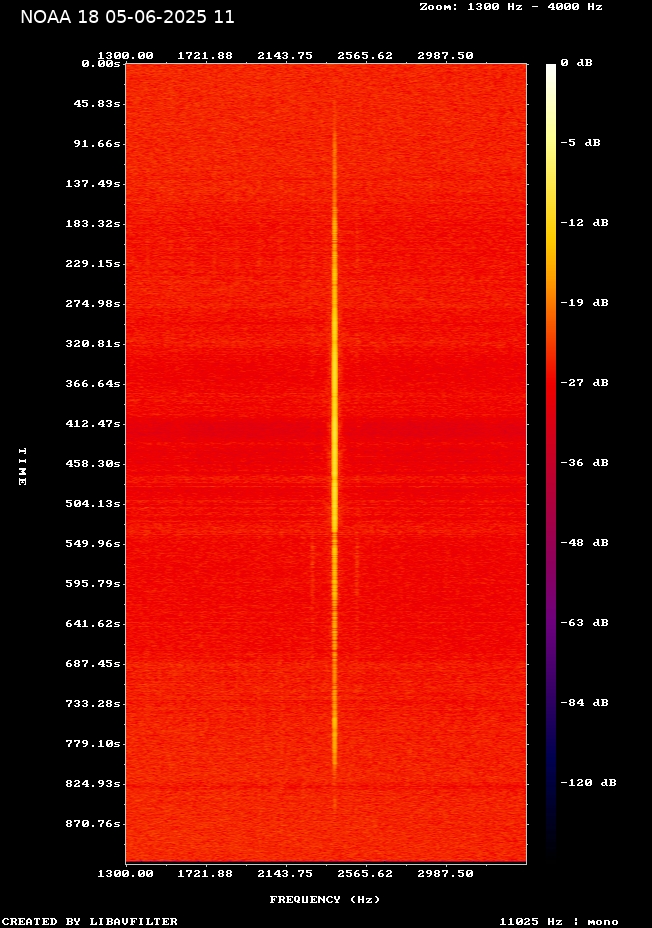Click the 'CREATED BY LIBAVFILTER' footer text
This screenshot has width=652, height=928.
click(89, 921)
